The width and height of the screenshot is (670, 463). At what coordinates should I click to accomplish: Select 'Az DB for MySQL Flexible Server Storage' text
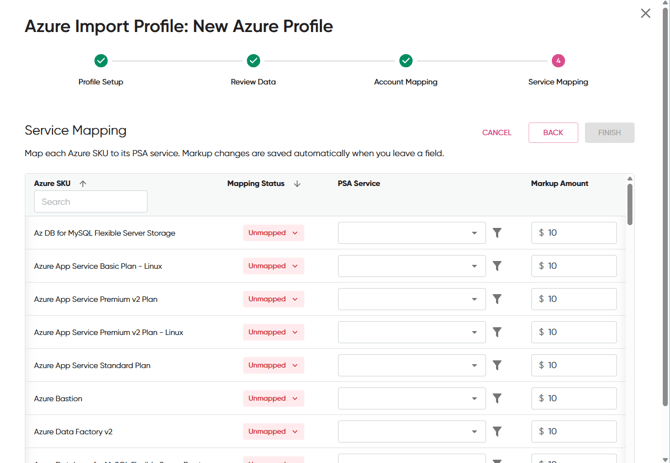click(x=105, y=233)
